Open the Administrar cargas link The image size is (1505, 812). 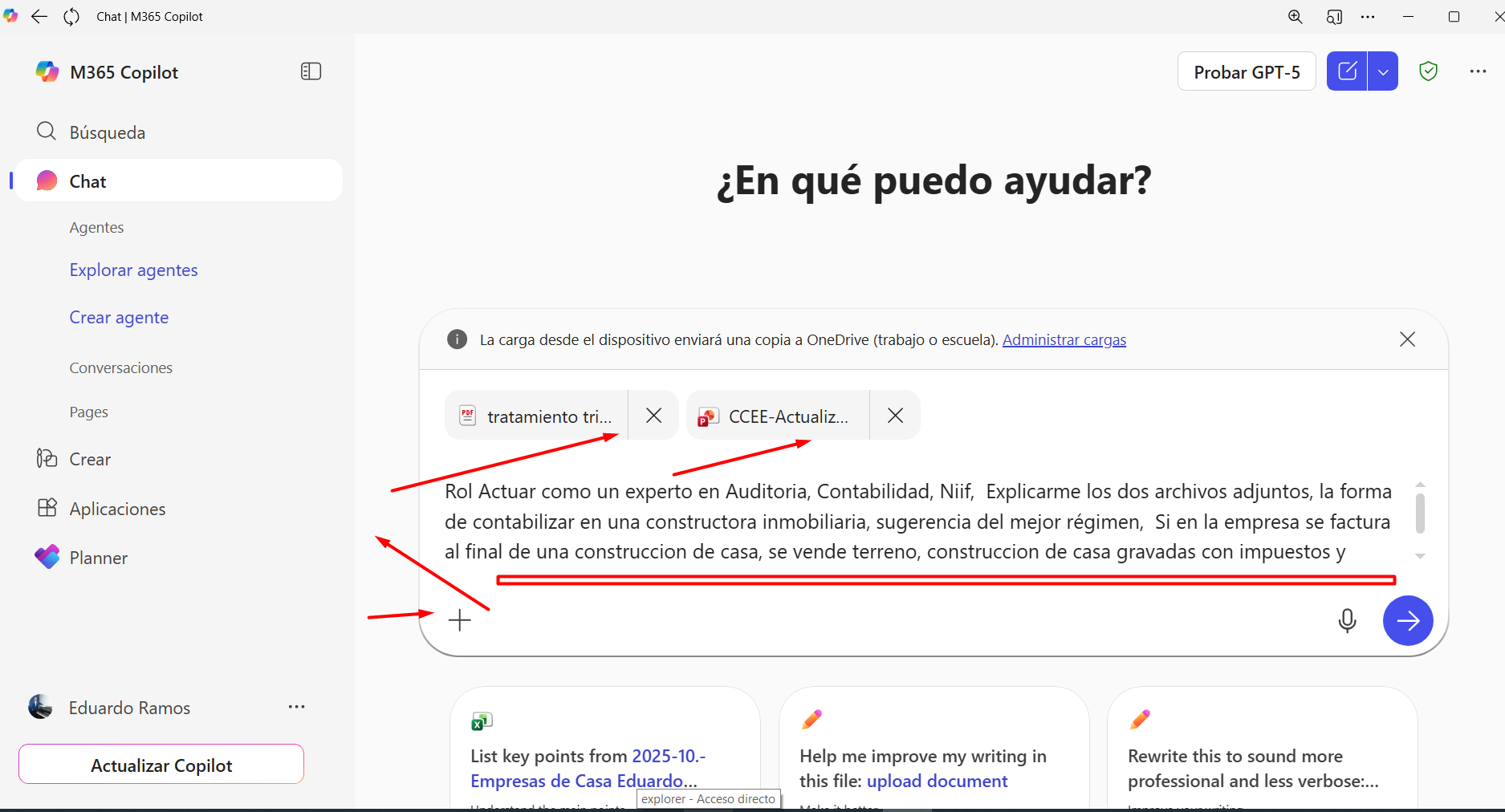click(1064, 340)
